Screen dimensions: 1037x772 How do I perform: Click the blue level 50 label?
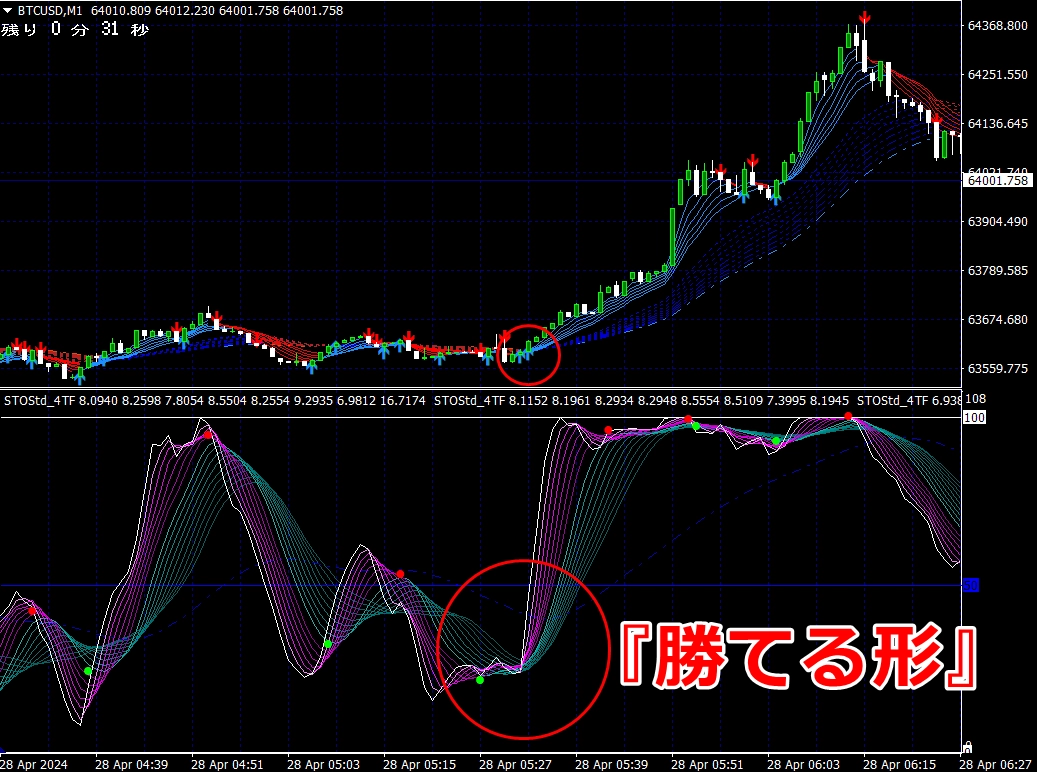tap(970, 585)
